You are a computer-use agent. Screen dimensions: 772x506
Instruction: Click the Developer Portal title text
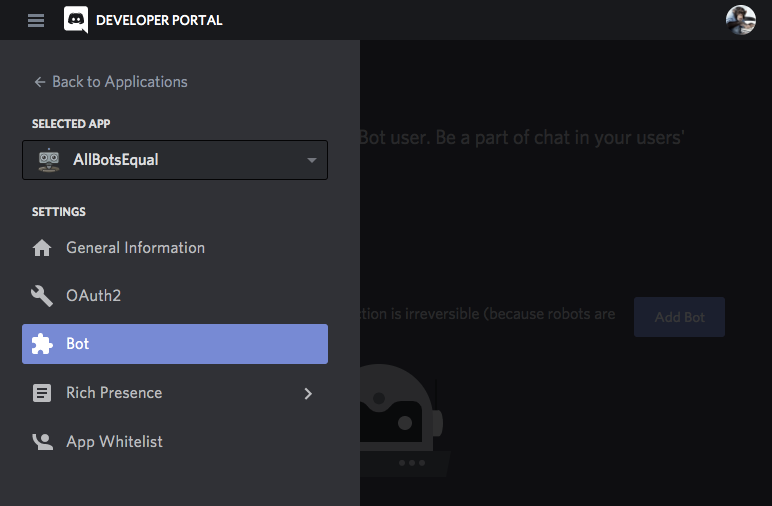pos(159,20)
